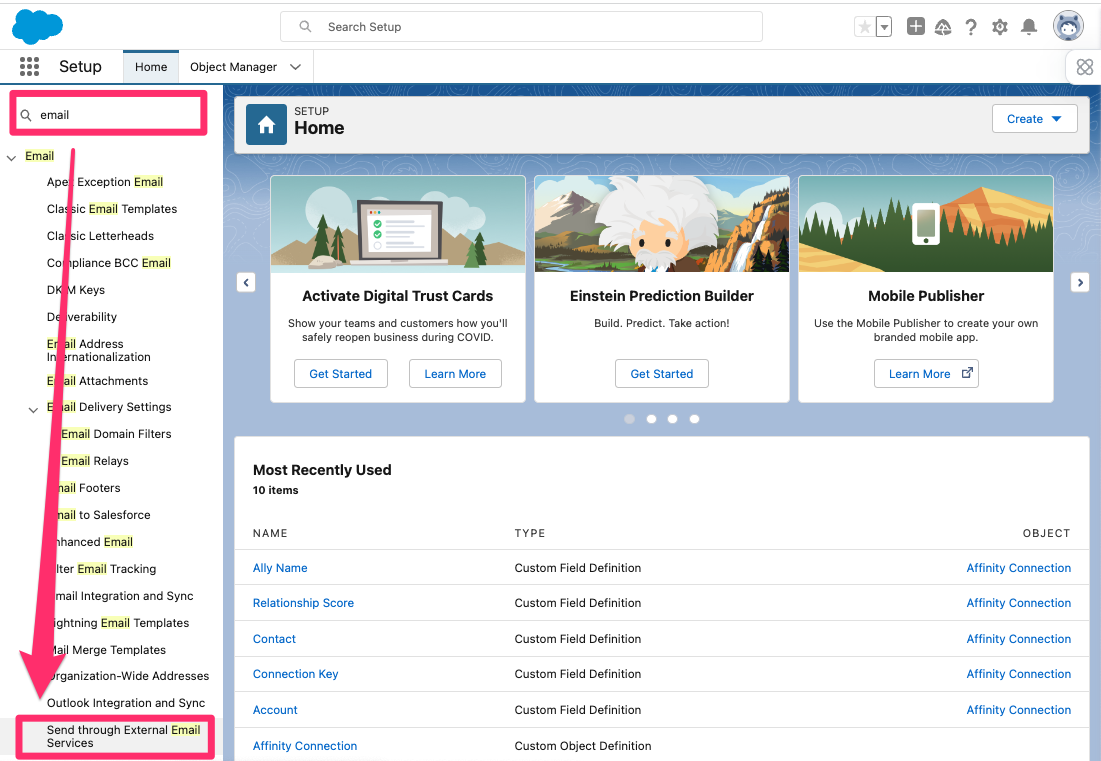The width and height of the screenshot is (1101, 761).
Task: Open the Create dropdown menu
Action: tap(1034, 118)
